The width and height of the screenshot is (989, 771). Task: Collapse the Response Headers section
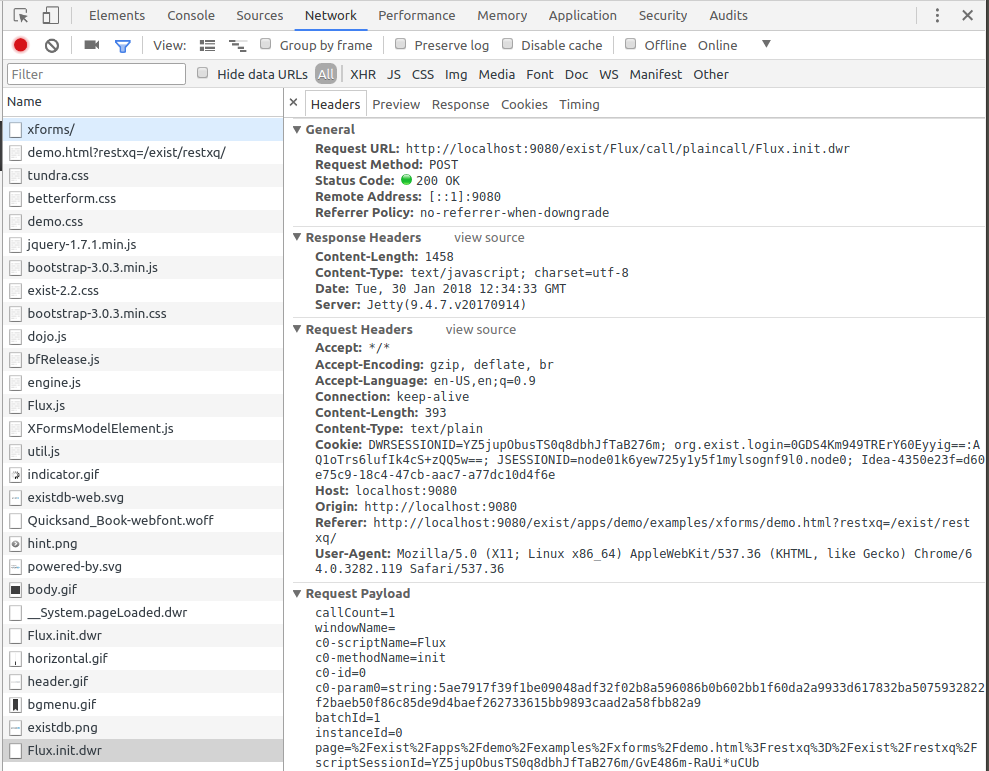[x=297, y=237]
